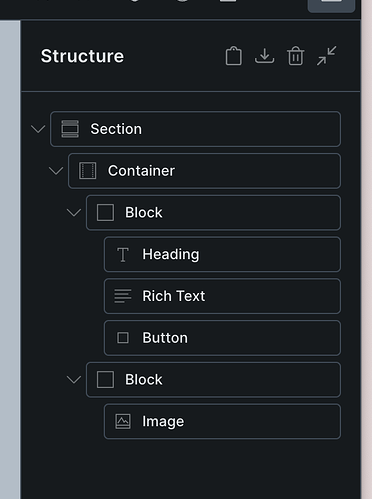Click the collapse-all arrows icon
372x499 pixels.
[326, 56]
